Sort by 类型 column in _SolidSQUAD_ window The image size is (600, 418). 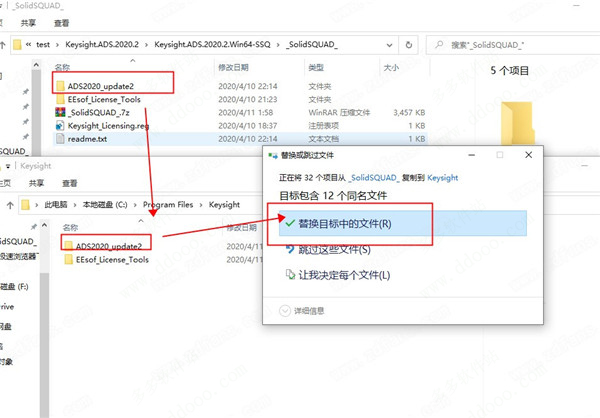click(x=316, y=68)
